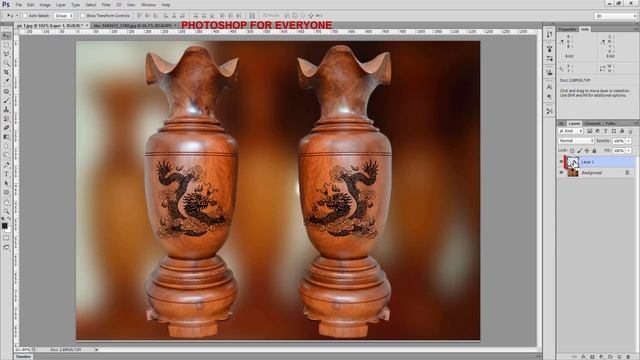The image size is (640, 360).
Task: Select the Brush tool
Action: 6,100
